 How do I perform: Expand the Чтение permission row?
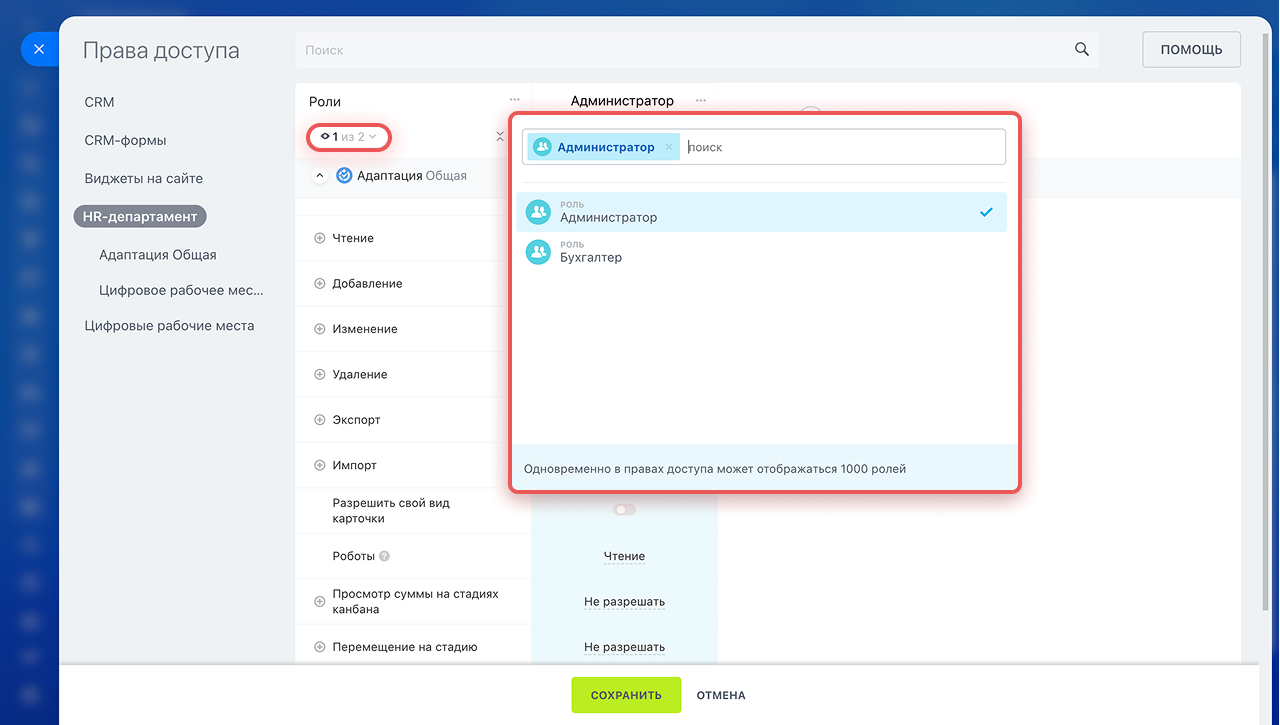[320, 239]
